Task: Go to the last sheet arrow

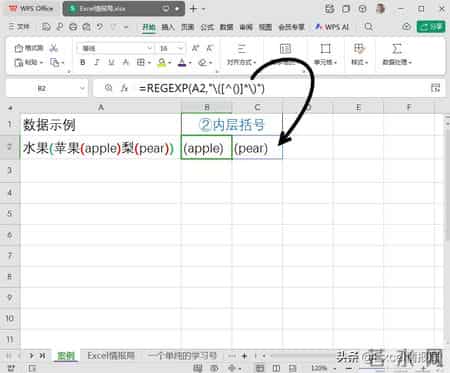Action: pyautogui.click(x=42, y=356)
